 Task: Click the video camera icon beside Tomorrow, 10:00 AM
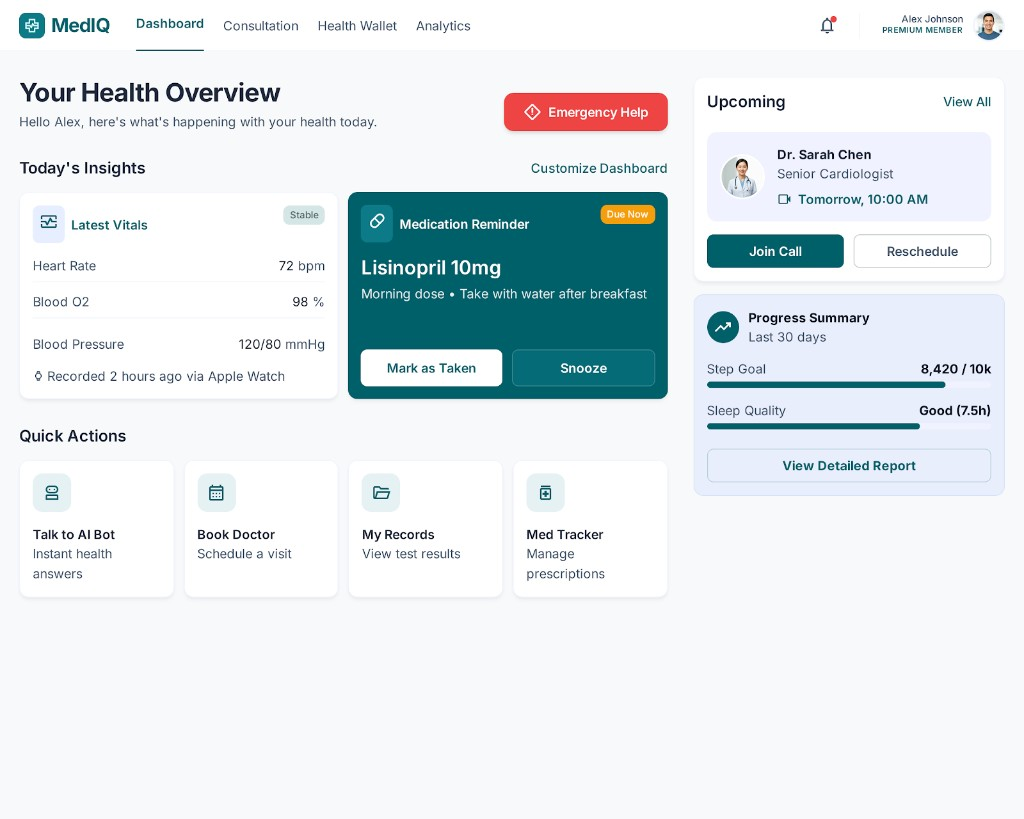pos(784,199)
